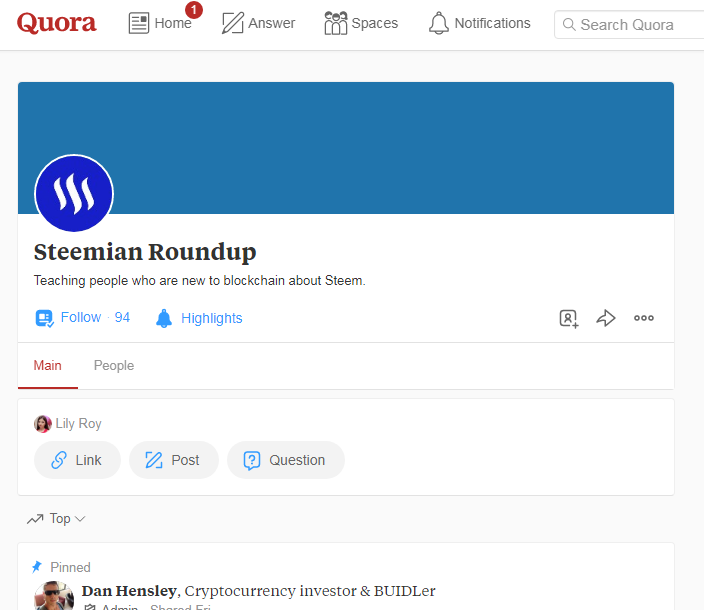Click the Follow icon with checkmark

[x=44, y=318]
